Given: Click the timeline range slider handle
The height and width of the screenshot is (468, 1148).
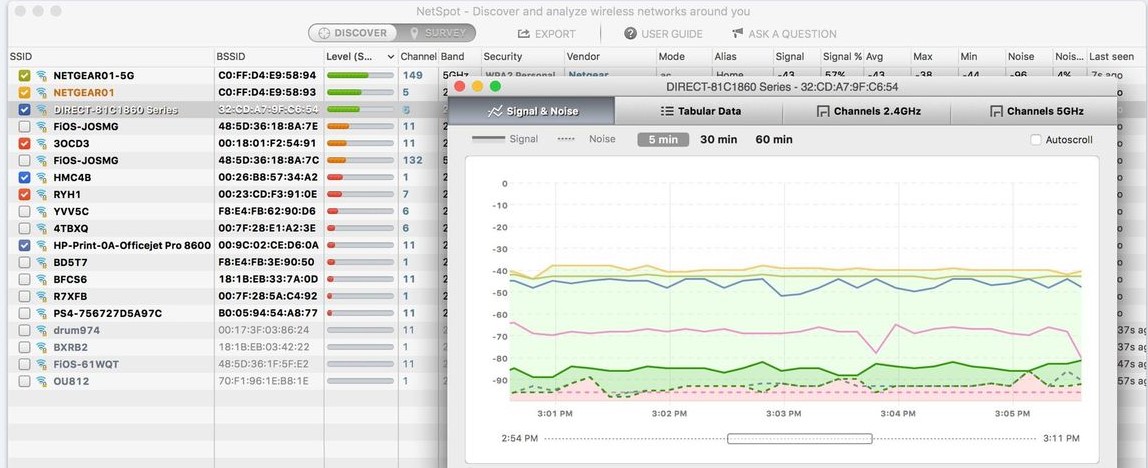Looking at the screenshot, I should pyautogui.click(x=799, y=438).
